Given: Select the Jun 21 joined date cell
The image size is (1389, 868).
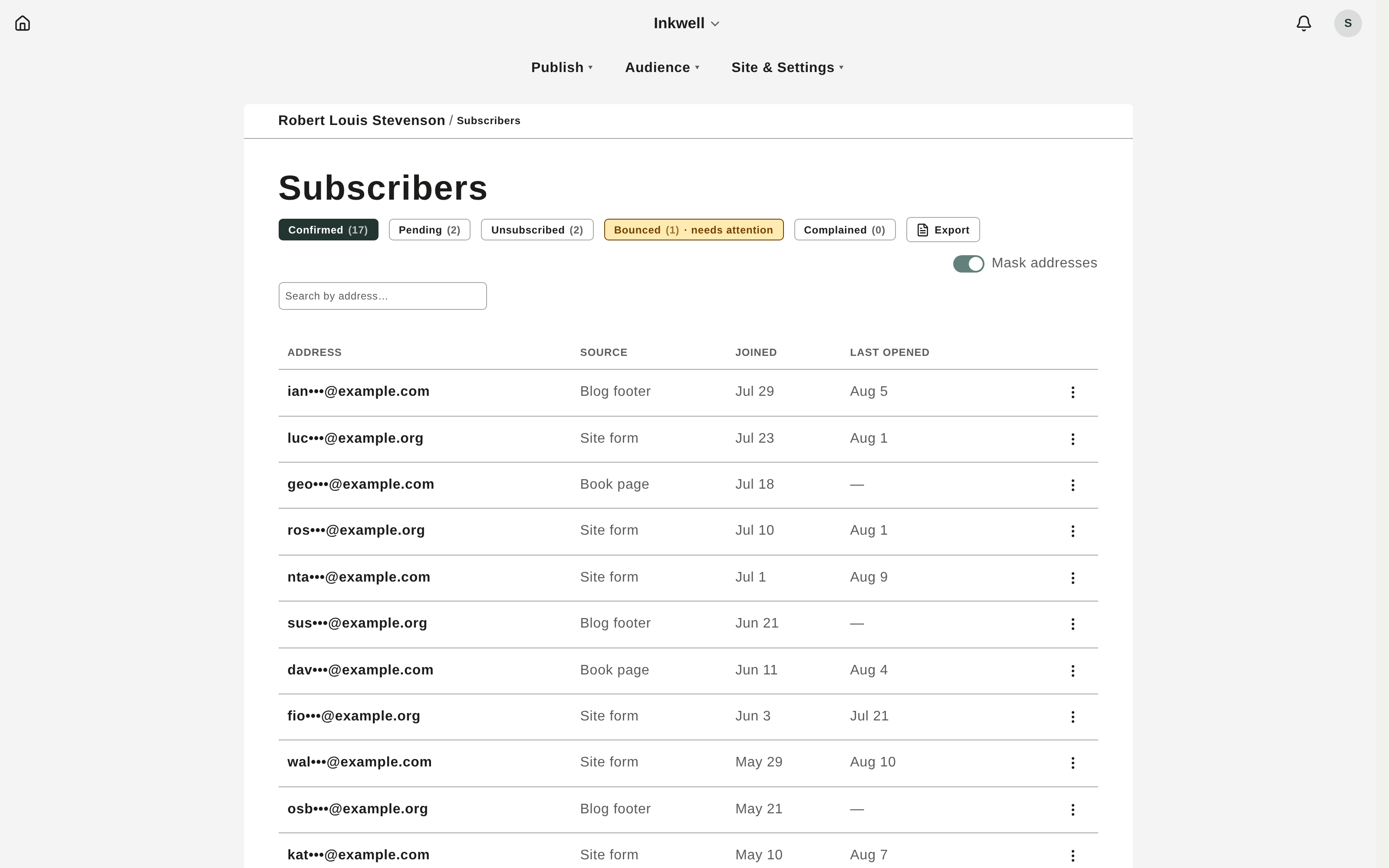Looking at the screenshot, I should 757,624.
